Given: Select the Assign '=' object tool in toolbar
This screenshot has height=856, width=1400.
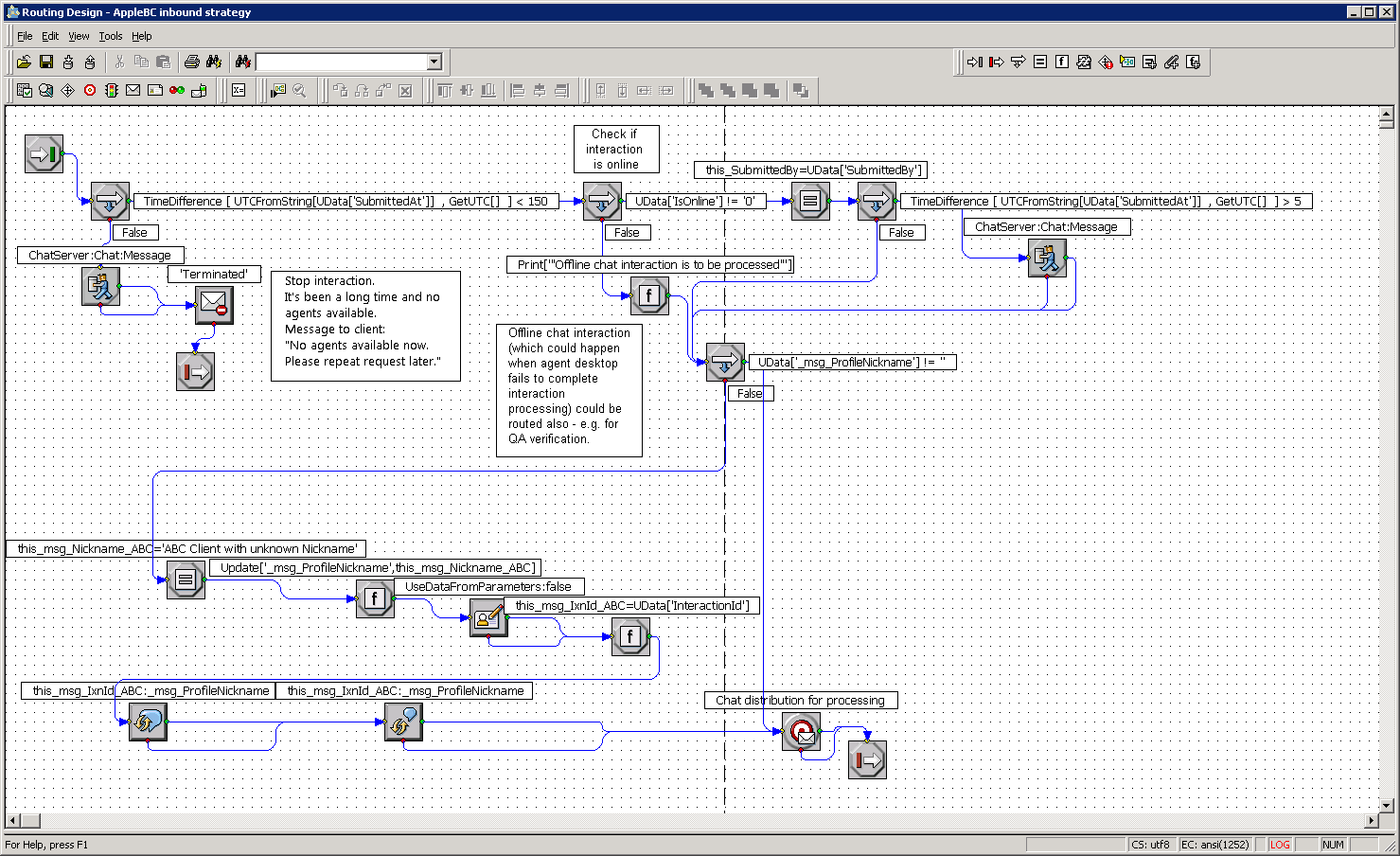Looking at the screenshot, I should (1040, 62).
